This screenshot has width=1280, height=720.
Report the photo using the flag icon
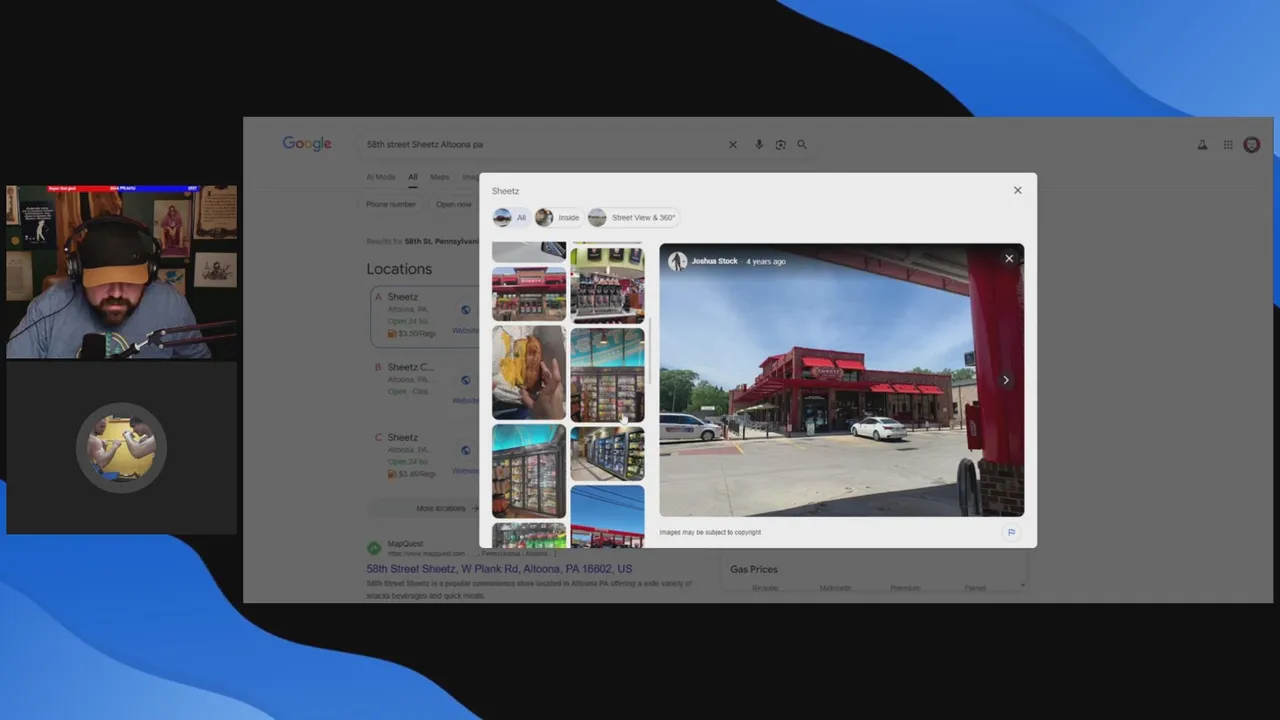pos(1011,532)
